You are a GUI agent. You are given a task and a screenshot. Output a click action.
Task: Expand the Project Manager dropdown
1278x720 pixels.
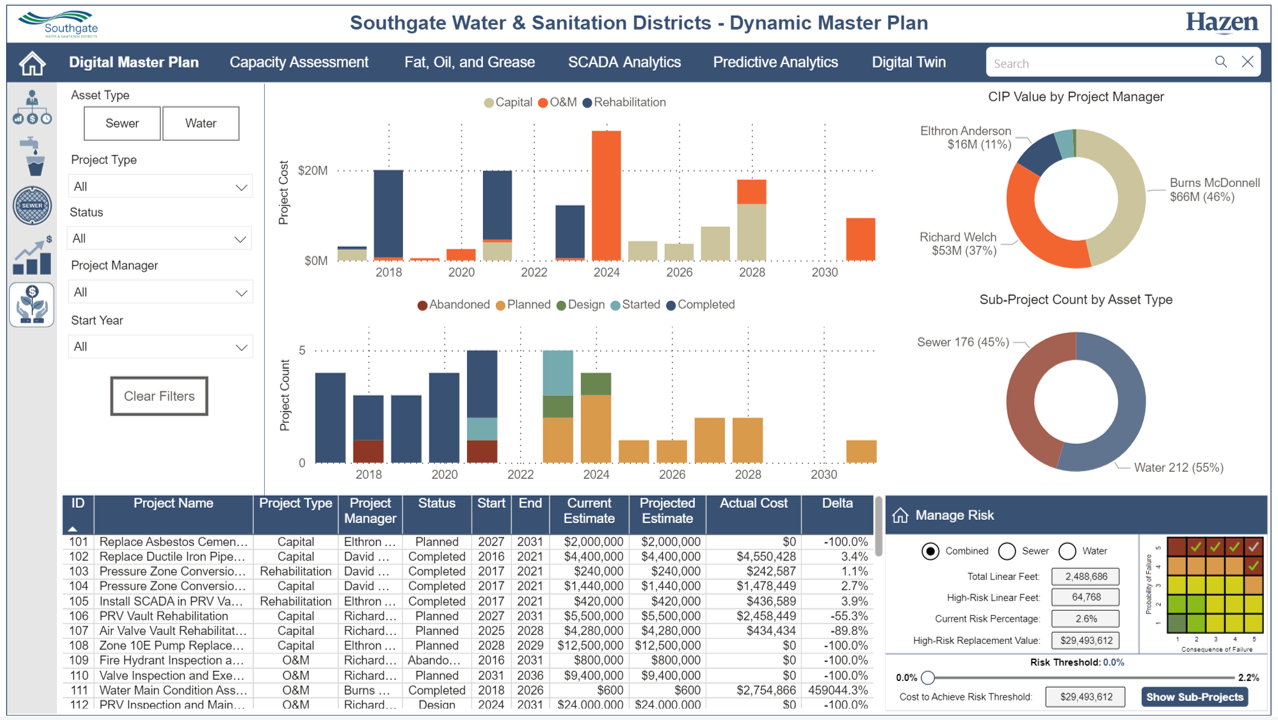[160, 293]
